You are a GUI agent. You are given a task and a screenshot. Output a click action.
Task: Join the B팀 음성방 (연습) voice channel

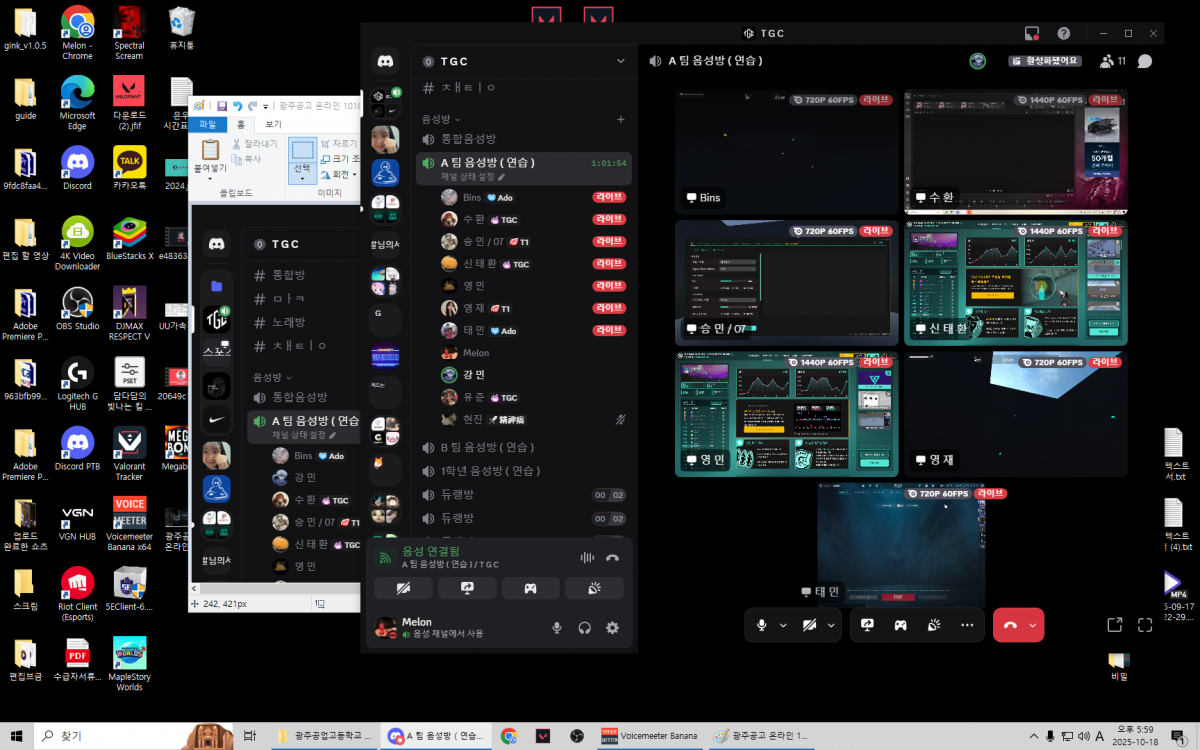pos(490,447)
